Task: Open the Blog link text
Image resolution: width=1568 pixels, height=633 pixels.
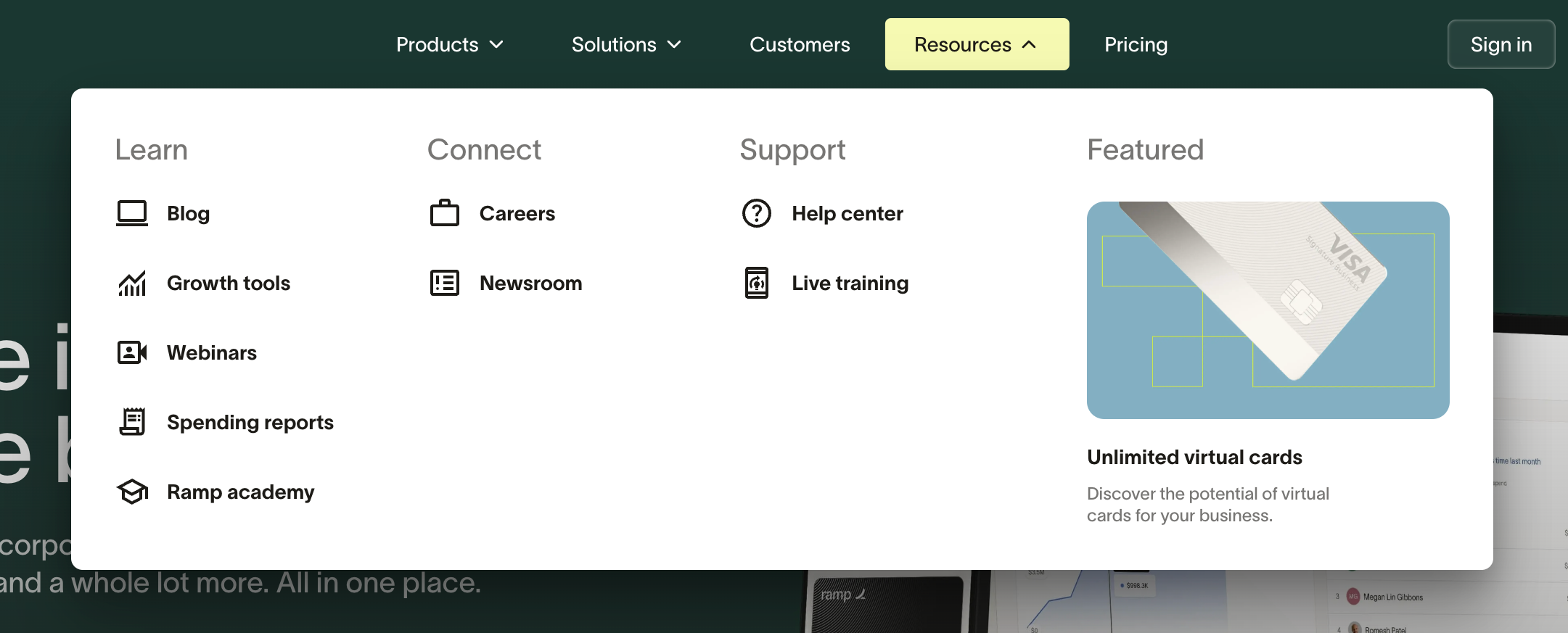Action: tap(189, 213)
